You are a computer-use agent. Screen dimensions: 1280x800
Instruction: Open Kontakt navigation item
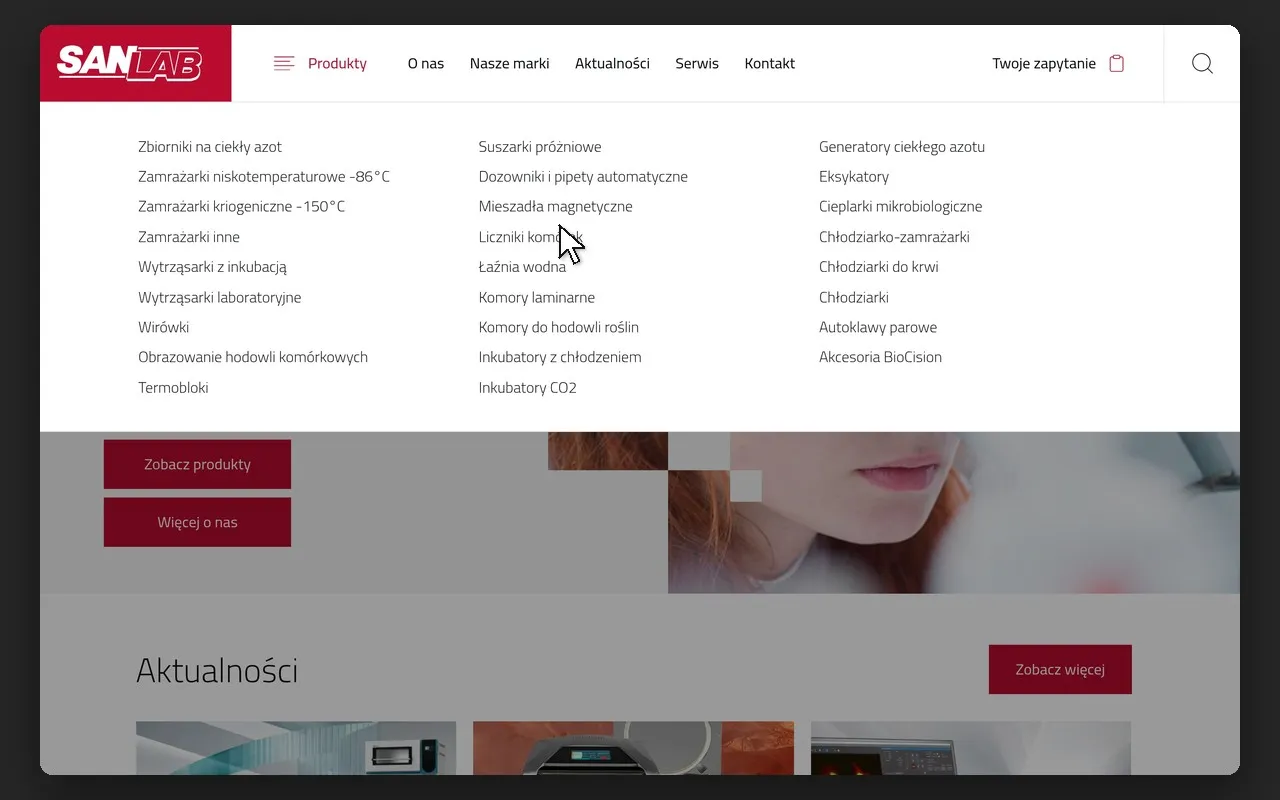(770, 63)
